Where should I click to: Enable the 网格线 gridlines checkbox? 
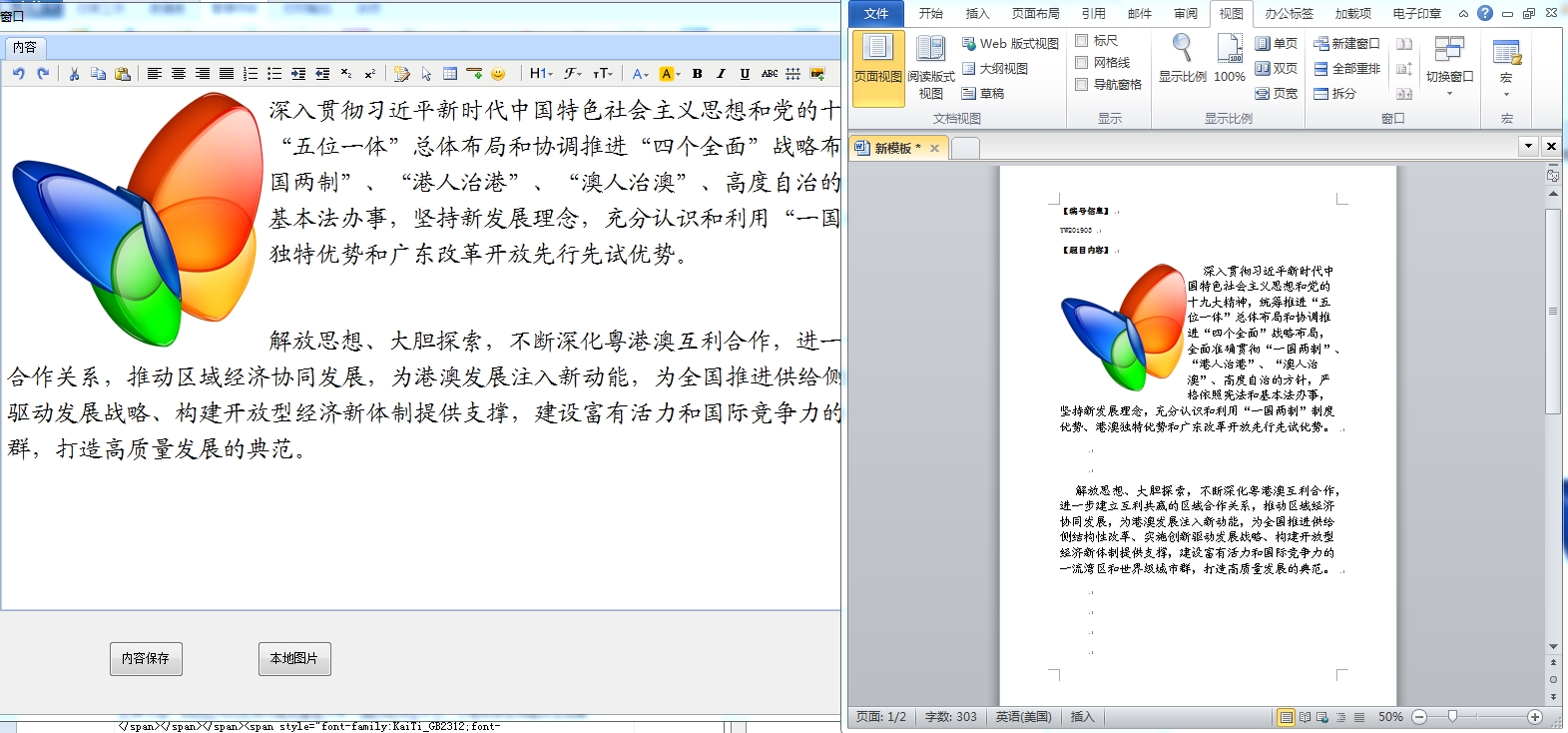point(1082,63)
